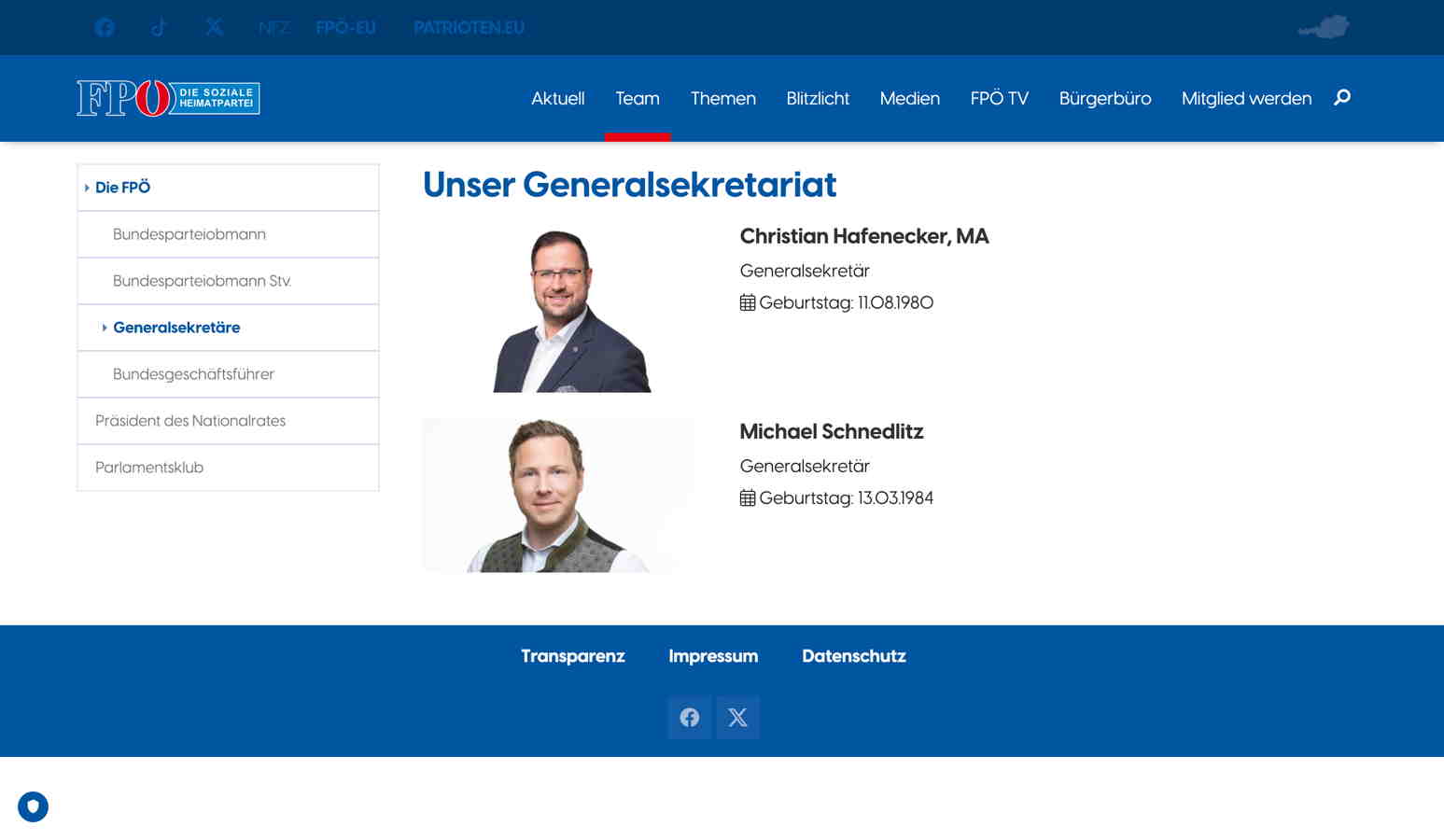Open Präsident des Nationalrates sidebar entry
Viewport: 1444px width, 840px height.
coord(190,421)
